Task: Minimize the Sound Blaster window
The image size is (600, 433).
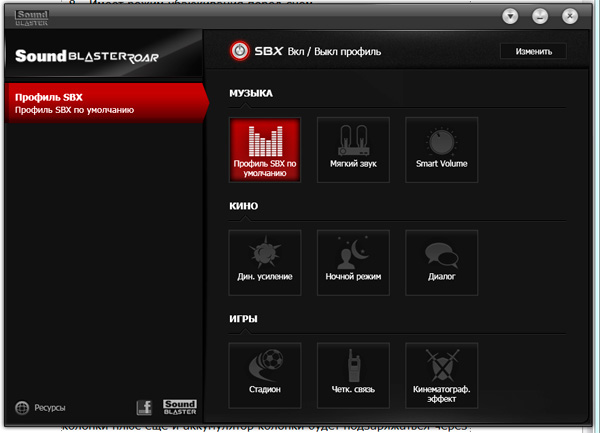Action: tap(539, 16)
